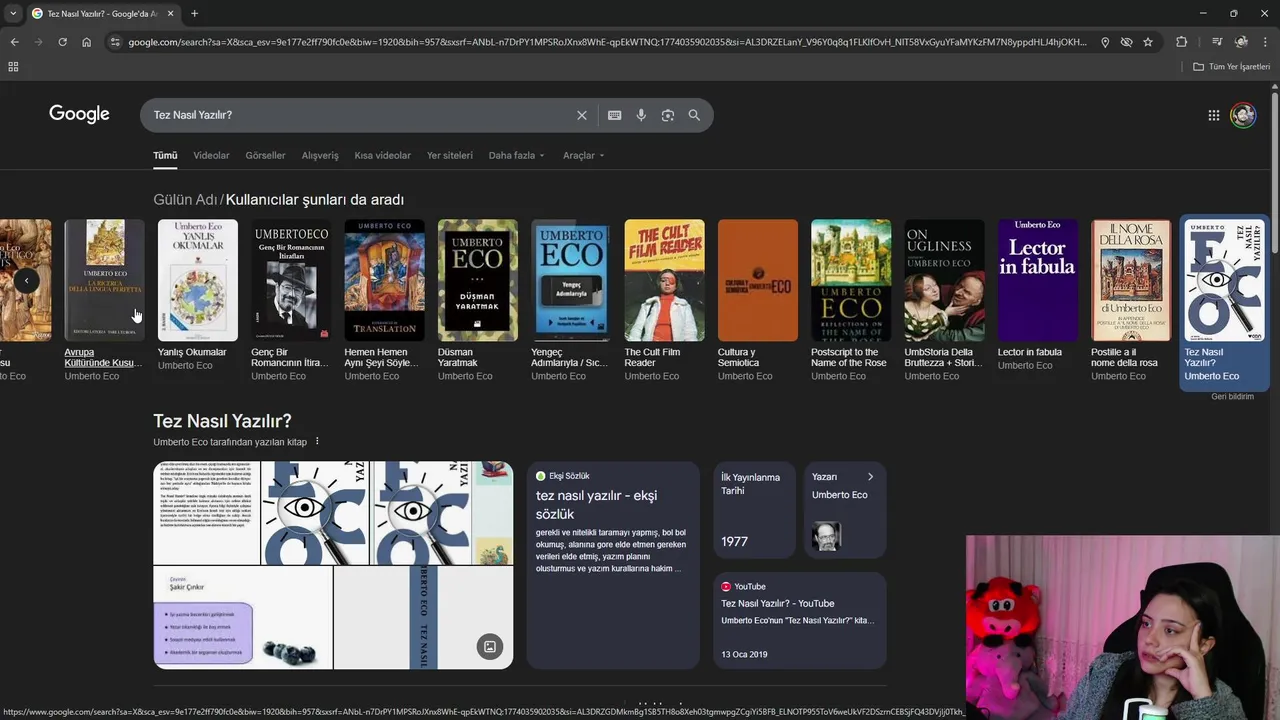Click the browser address bar
This screenshot has height=720, width=1280.
pyautogui.click(x=607, y=42)
